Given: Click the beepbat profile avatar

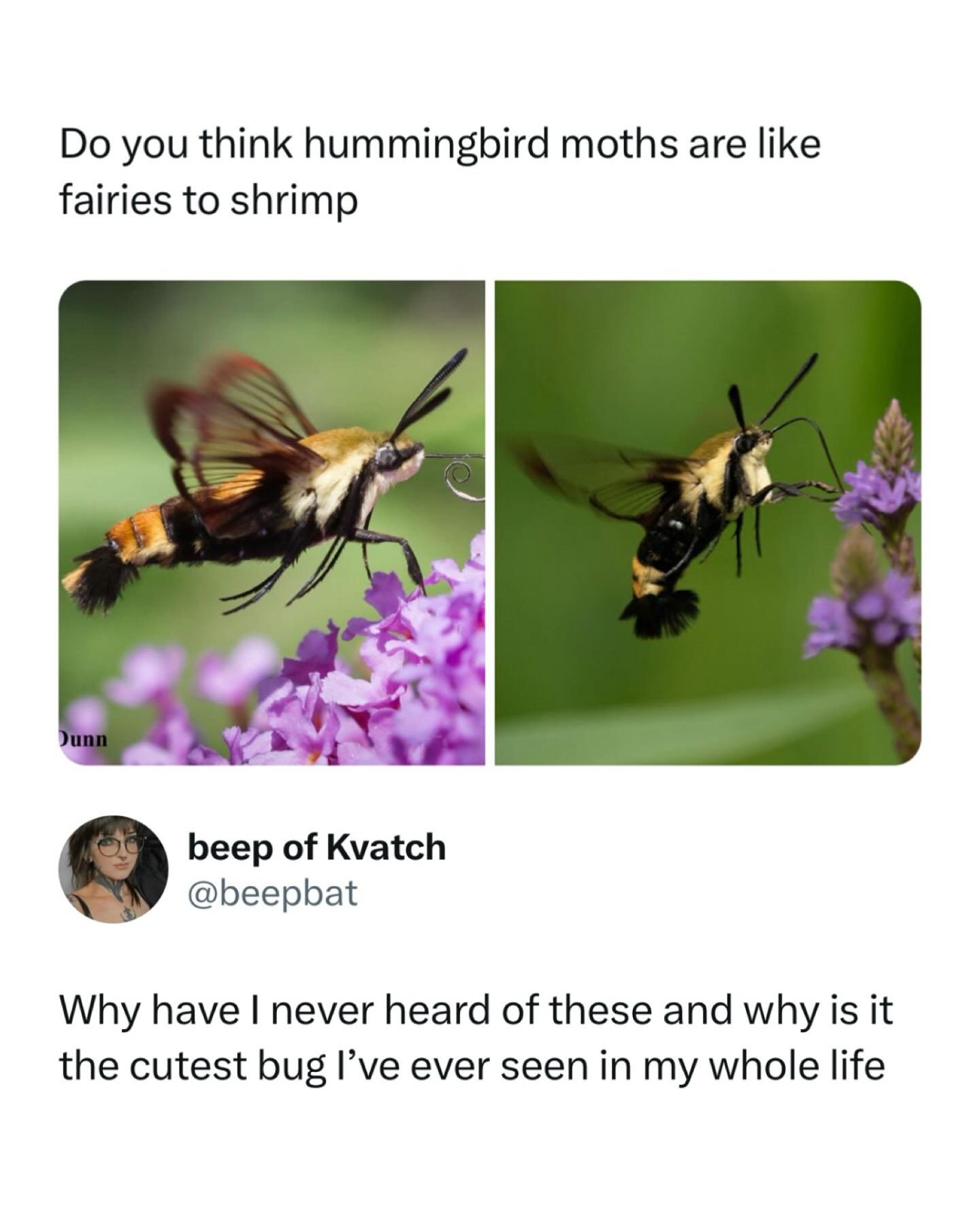Looking at the screenshot, I should point(114,869).
